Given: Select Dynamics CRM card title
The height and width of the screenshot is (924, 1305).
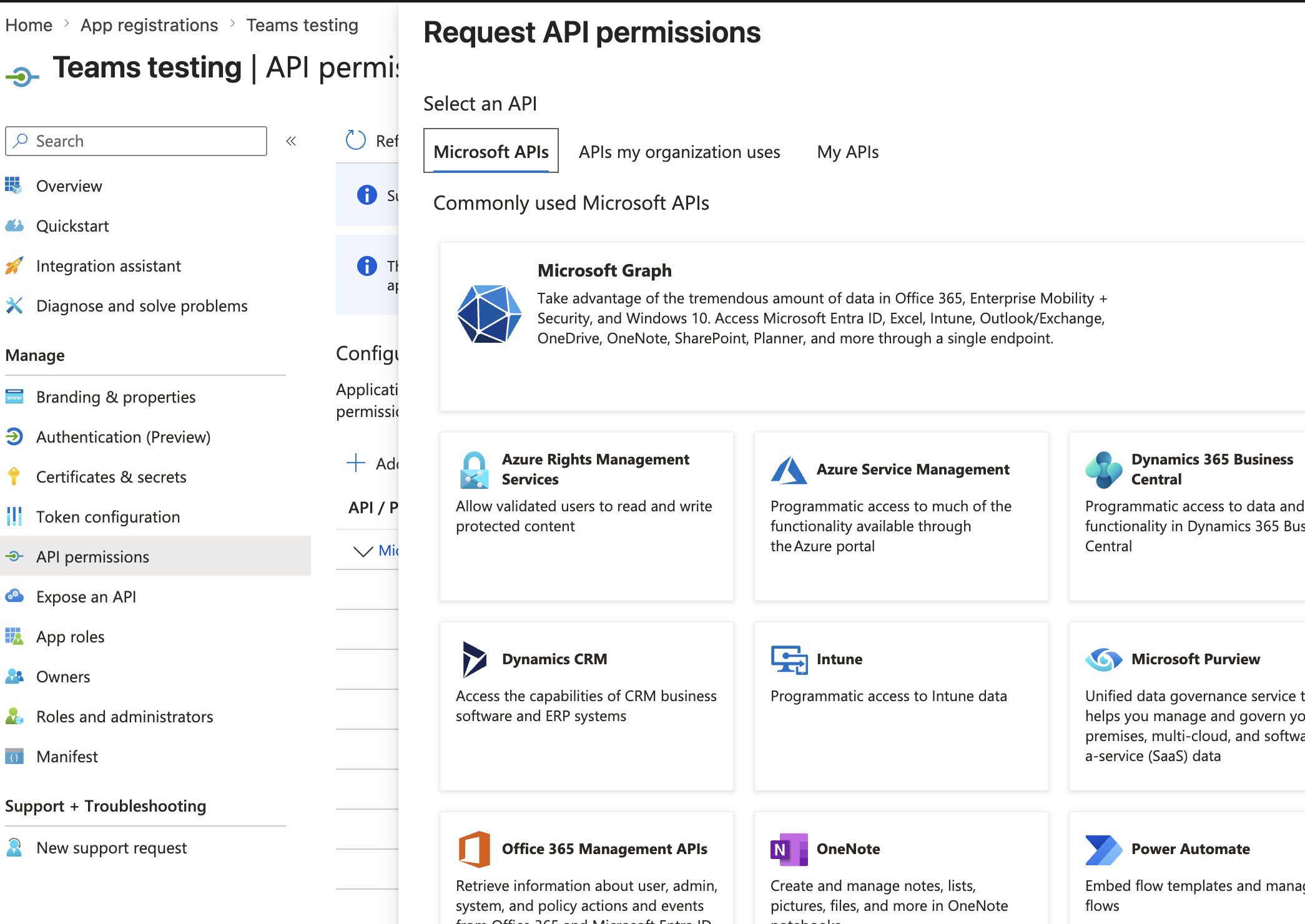Looking at the screenshot, I should pos(554,659).
